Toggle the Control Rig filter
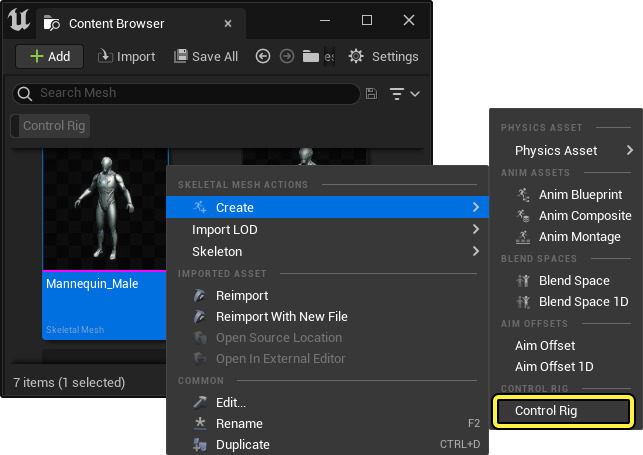 [x=50, y=126]
